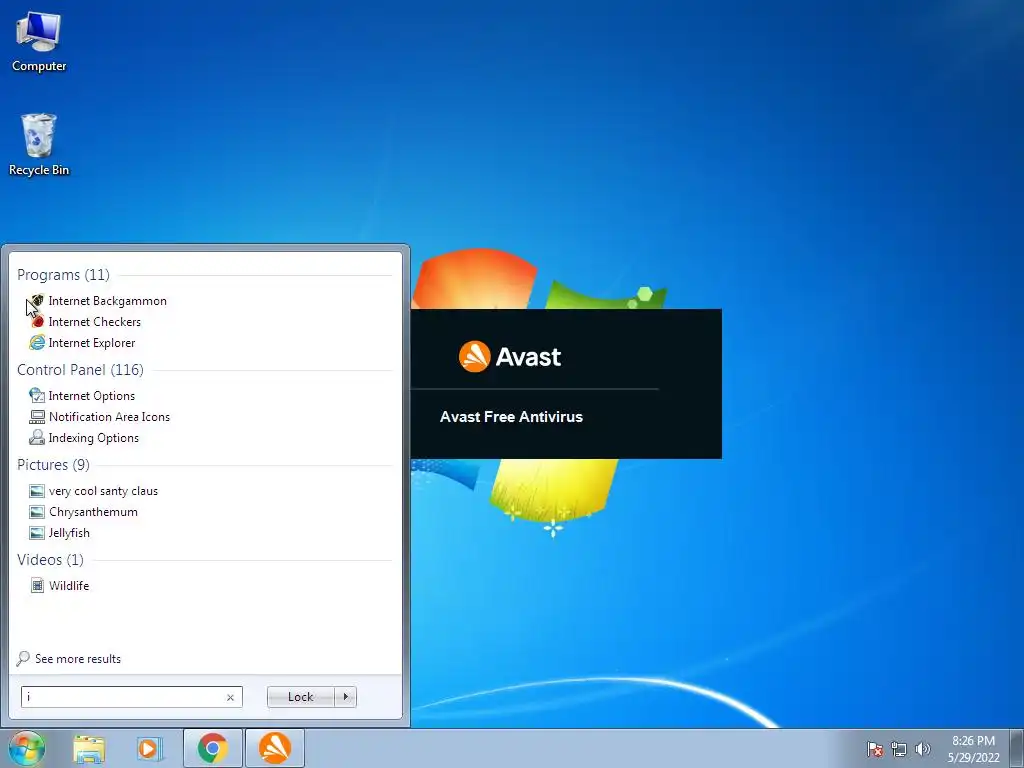
Task: Select the Wildlife result text
Action: pos(69,586)
